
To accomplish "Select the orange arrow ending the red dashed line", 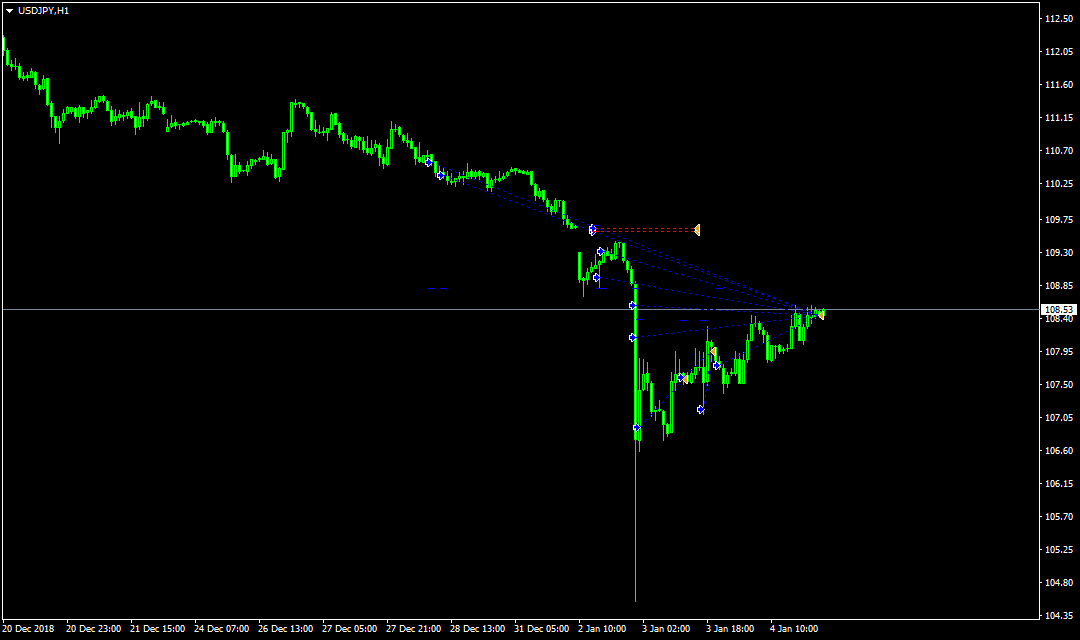I will (x=697, y=230).
